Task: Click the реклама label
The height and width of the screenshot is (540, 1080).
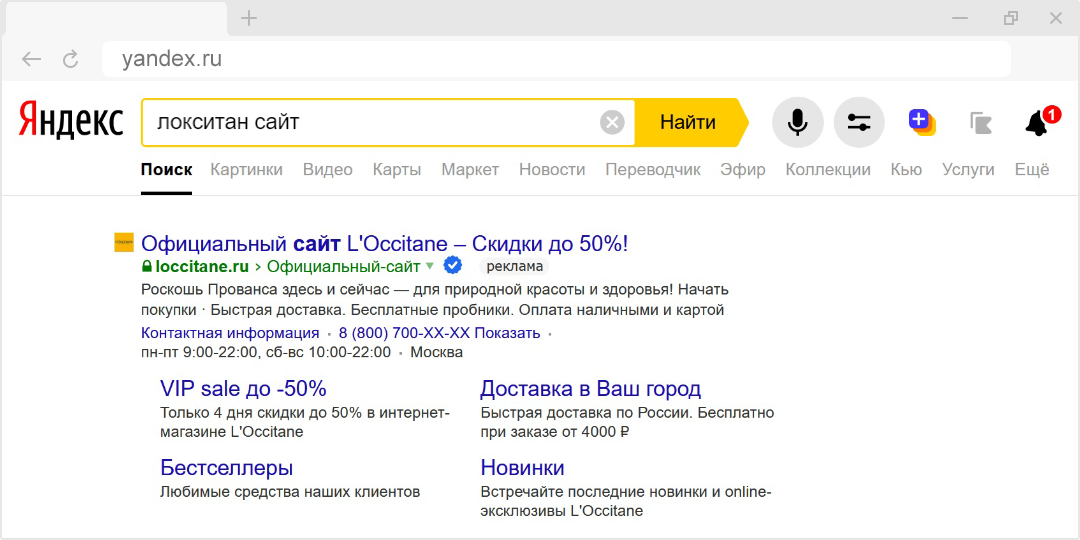Action: [x=515, y=266]
